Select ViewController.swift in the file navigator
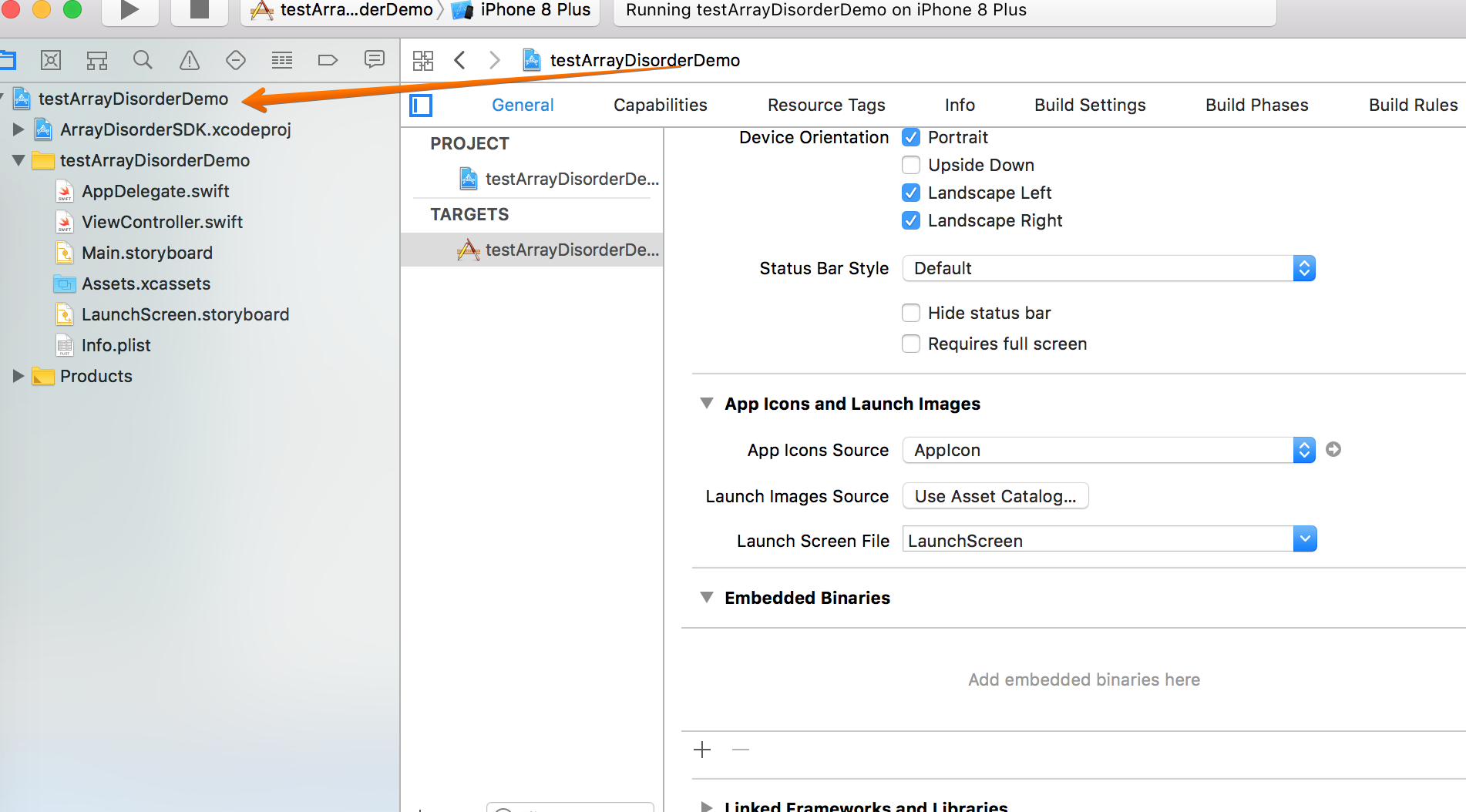Screen dimensions: 1466x812 (162, 222)
